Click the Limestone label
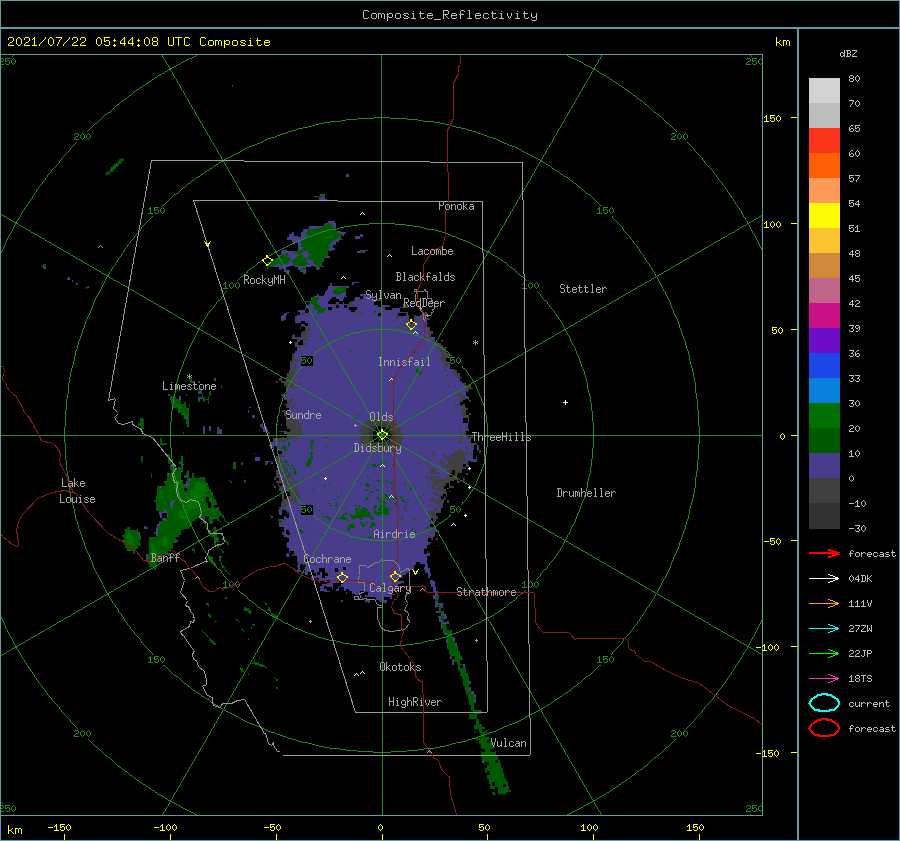Image resolution: width=900 pixels, height=841 pixels. [189, 386]
